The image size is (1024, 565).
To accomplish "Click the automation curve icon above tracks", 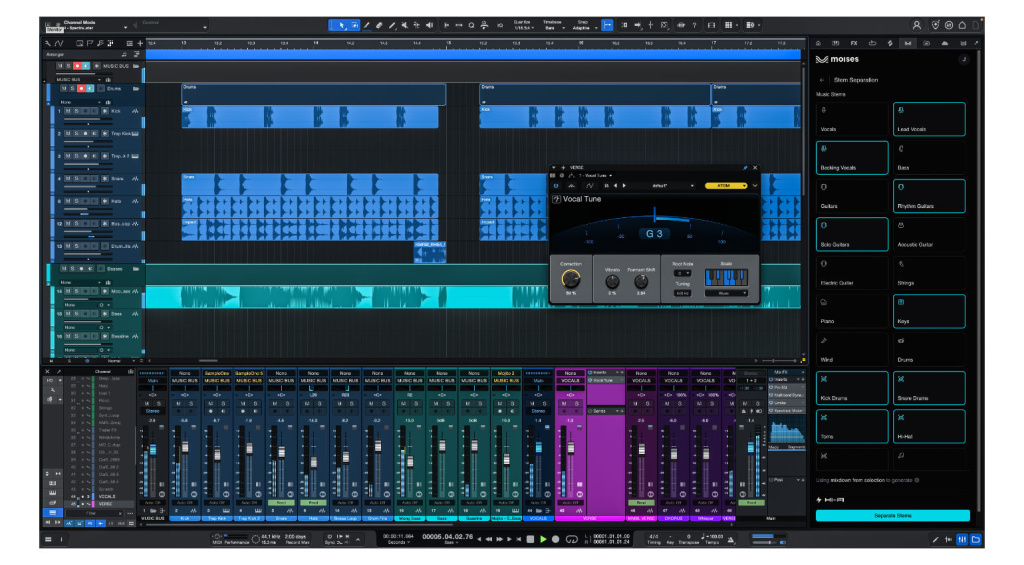I will click(59, 43).
